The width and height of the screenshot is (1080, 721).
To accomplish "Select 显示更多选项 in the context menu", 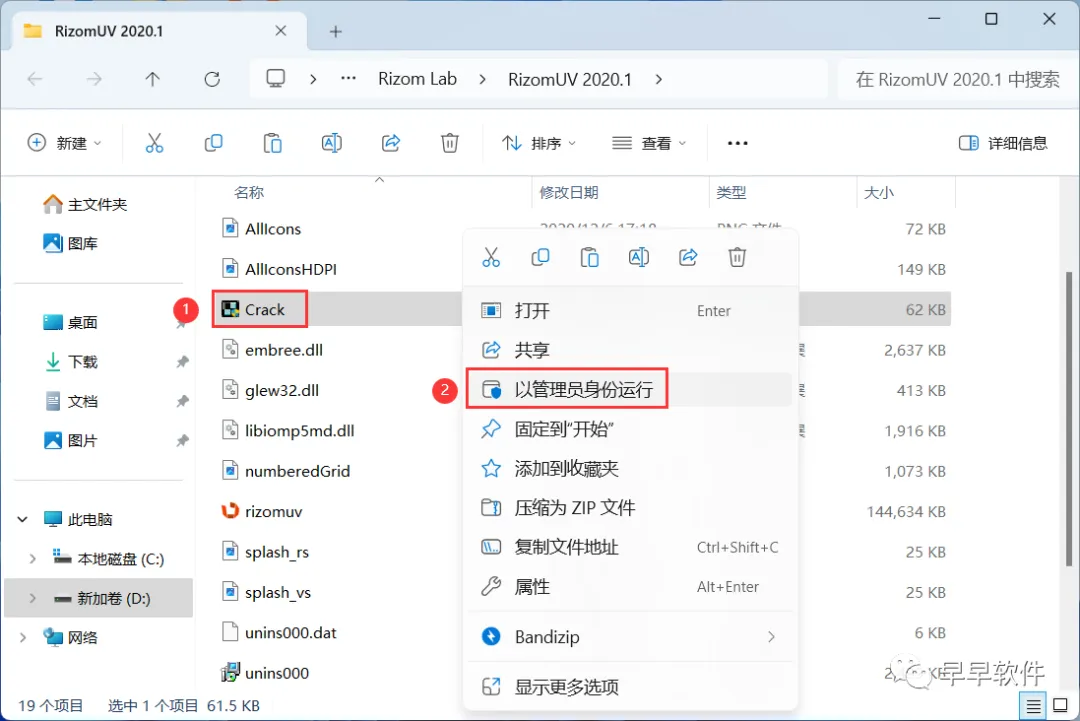I will [x=630, y=687].
